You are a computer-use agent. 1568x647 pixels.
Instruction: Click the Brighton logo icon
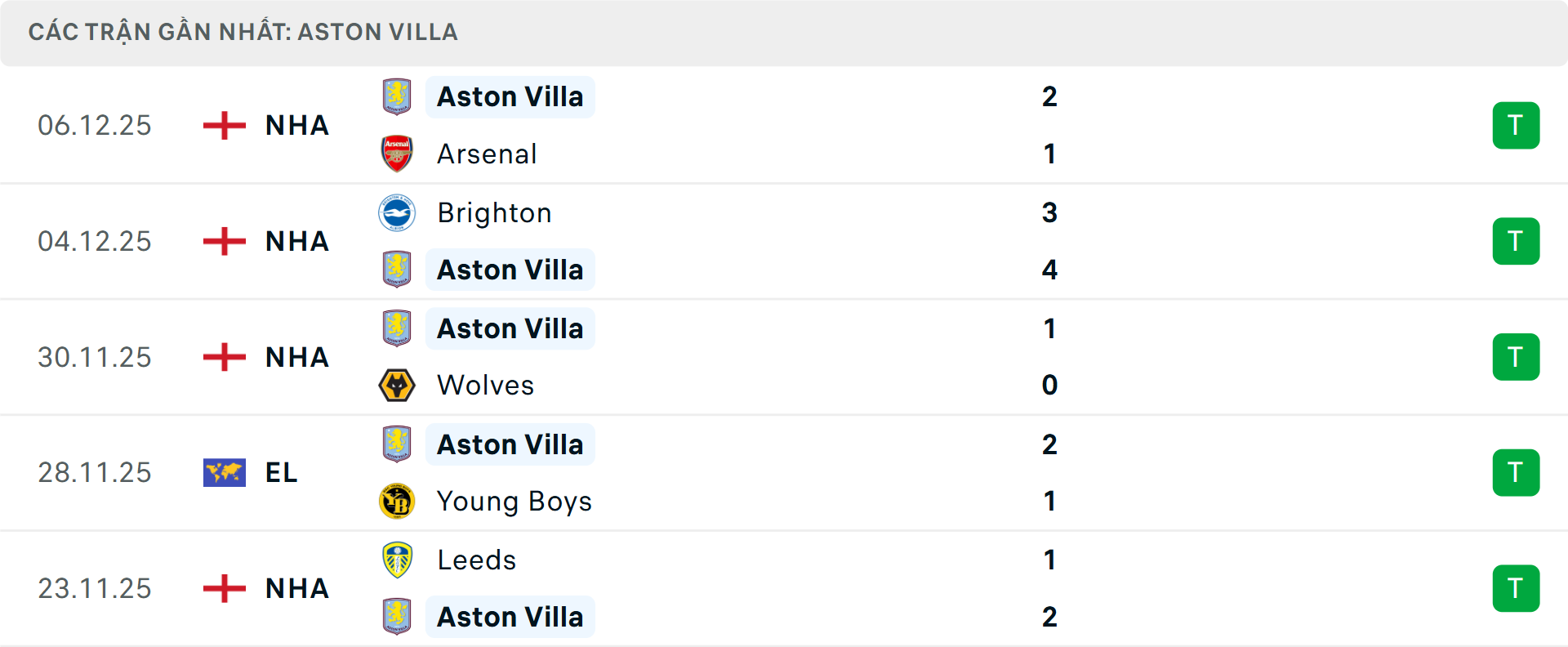click(x=398, y=212)
